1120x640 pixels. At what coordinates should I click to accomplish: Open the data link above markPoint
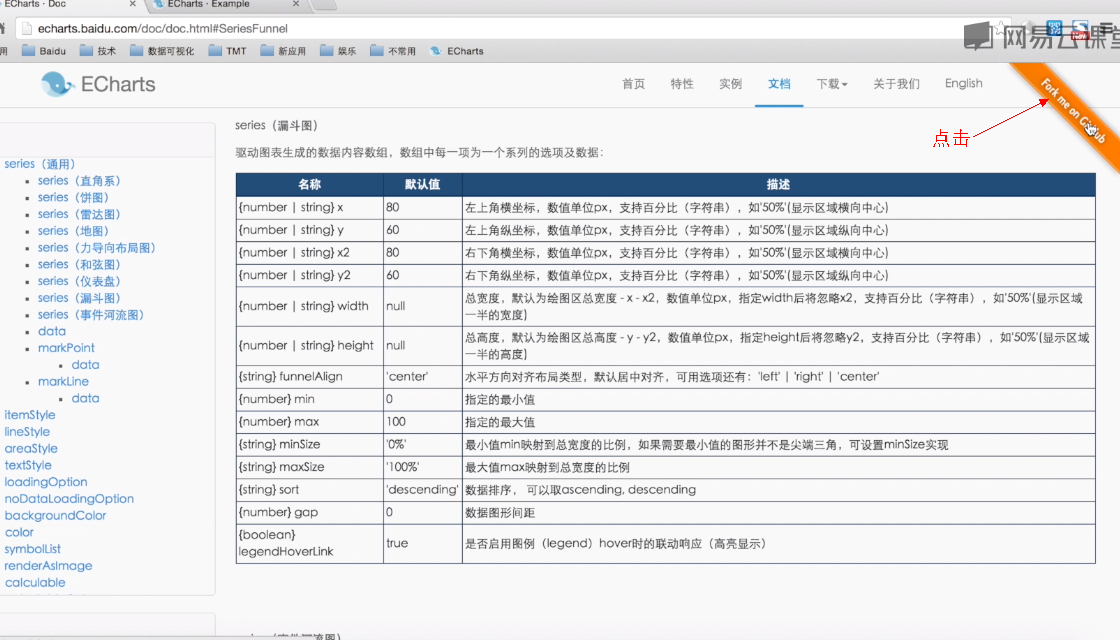(51, 331)
